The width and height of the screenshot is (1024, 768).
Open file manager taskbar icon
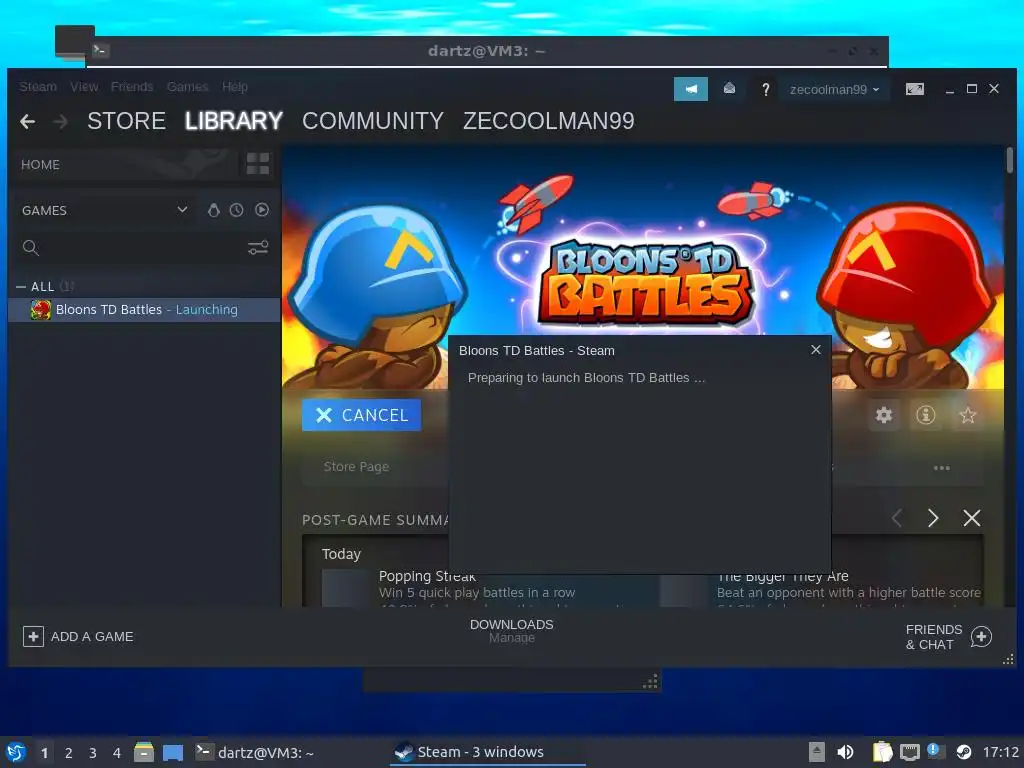[x=144, y=752]
